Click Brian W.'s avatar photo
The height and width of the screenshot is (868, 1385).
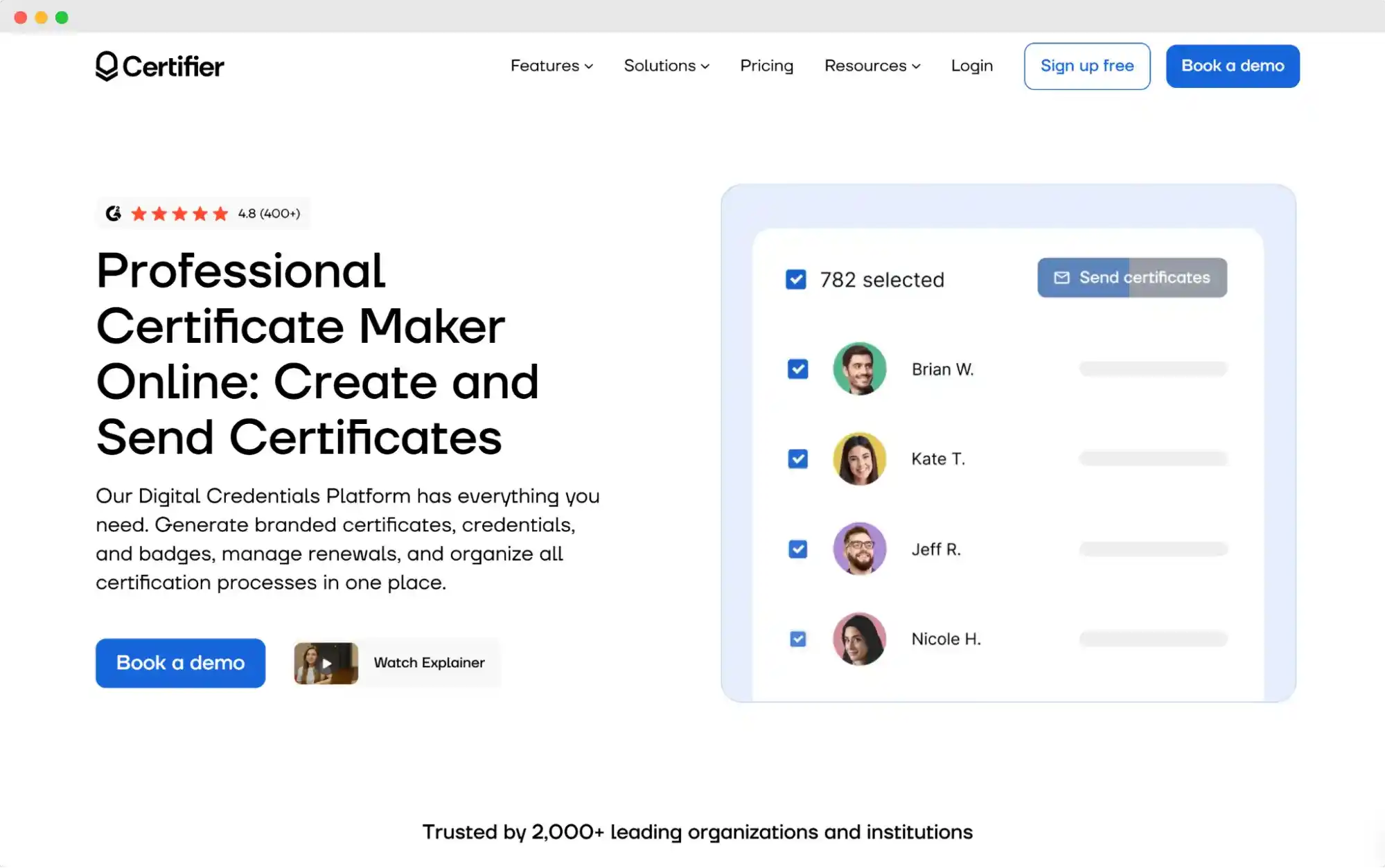click(x=859, y=369)
